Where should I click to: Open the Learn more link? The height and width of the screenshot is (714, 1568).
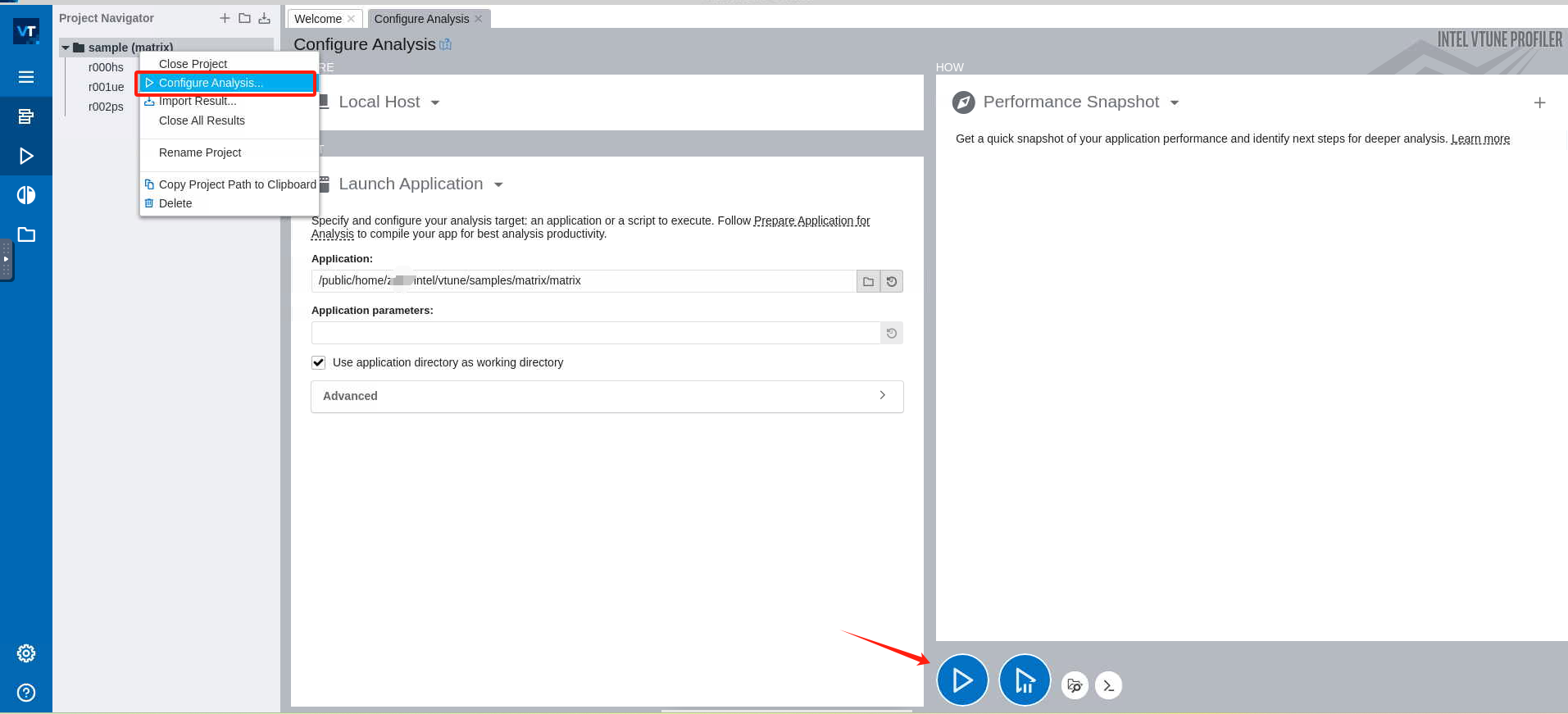[x=1480, y=139]
